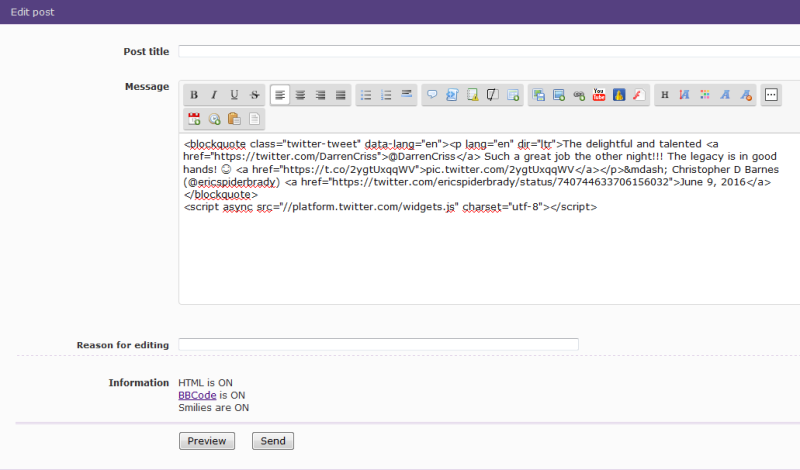This screenshot has width=800, height=470.
Task: Insert a code block
Action: pos(452,95)
